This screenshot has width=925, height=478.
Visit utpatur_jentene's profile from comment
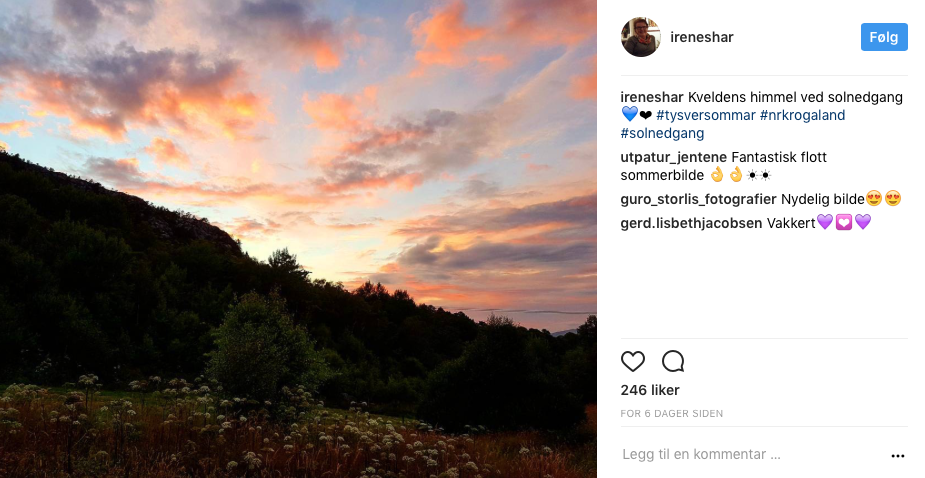point(673,157)
